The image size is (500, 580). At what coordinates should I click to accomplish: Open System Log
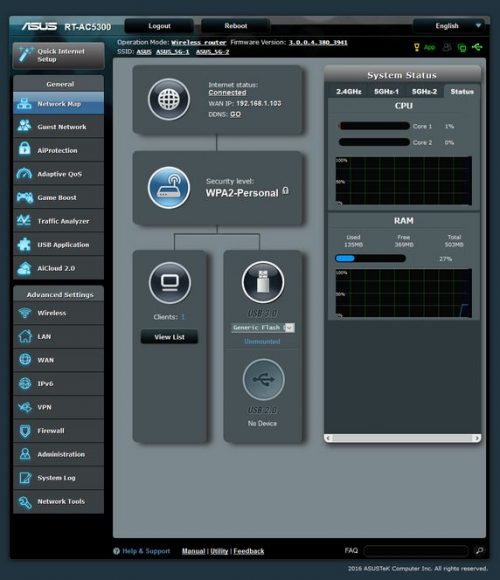[58, 478]
